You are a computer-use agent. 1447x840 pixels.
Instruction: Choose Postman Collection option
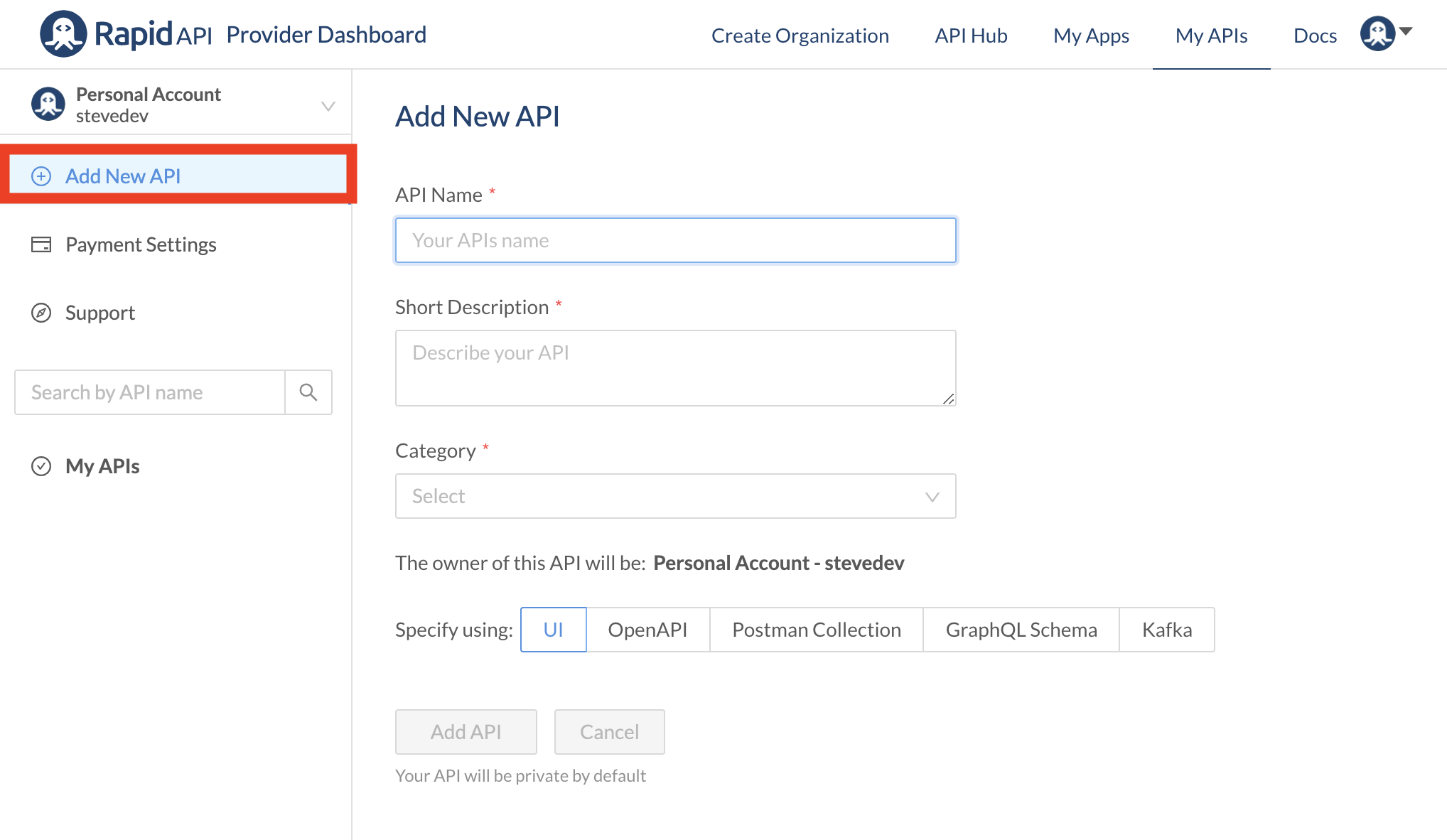(816, 630)
